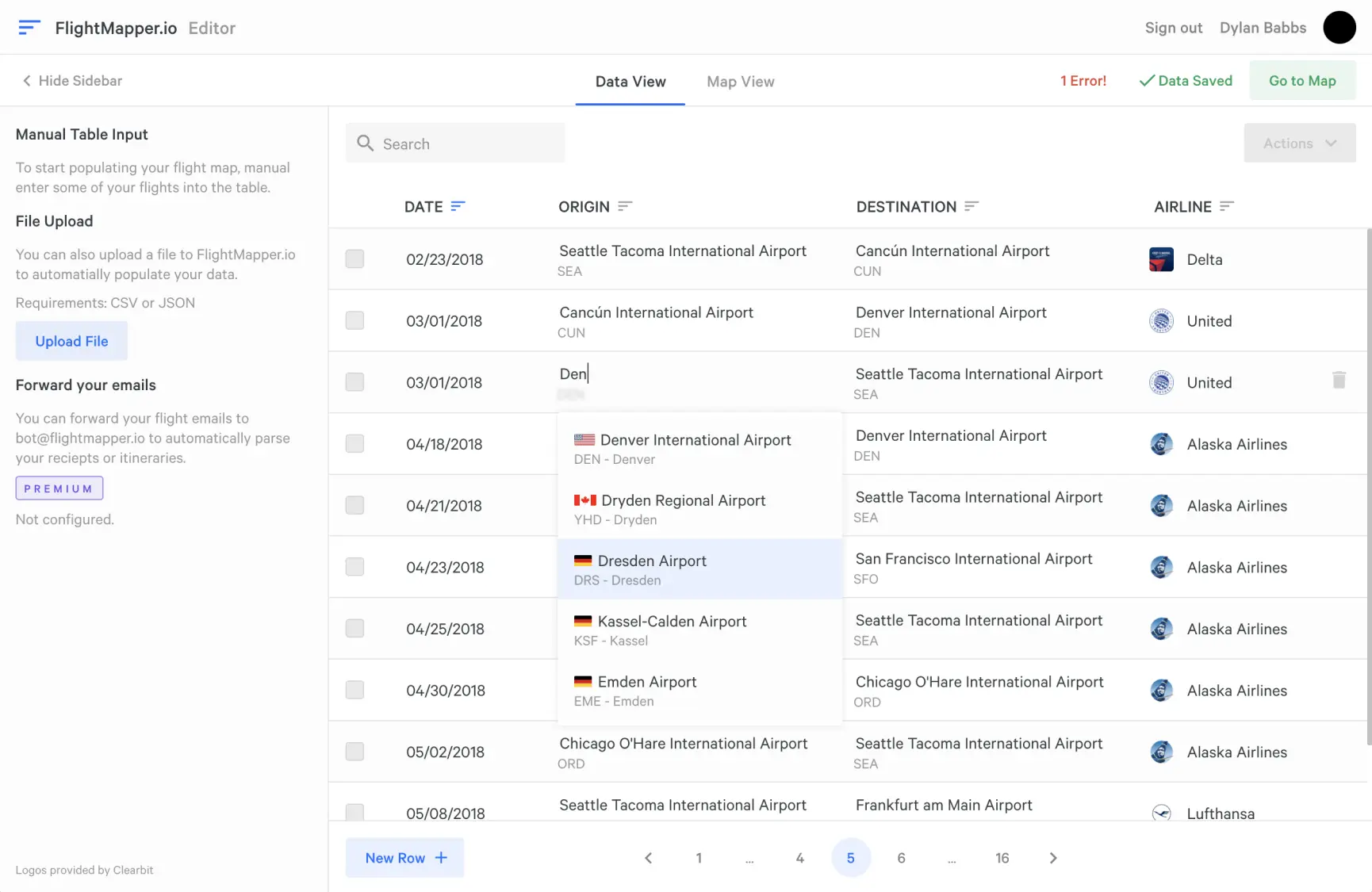Click the user profile avatar circle
The width and height of the screenshot is (1372, 892).
tap(1339, 28)
